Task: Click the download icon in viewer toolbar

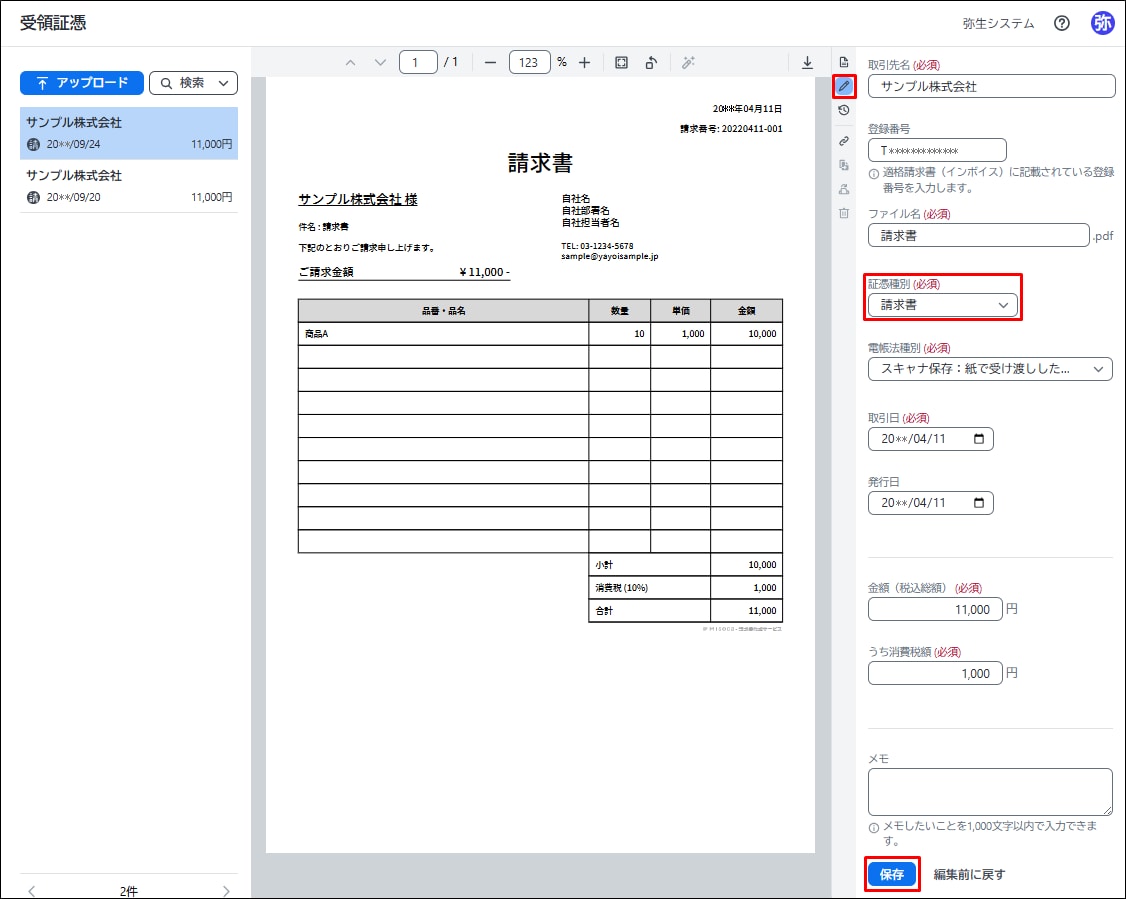Action: [x=807, y=63]
